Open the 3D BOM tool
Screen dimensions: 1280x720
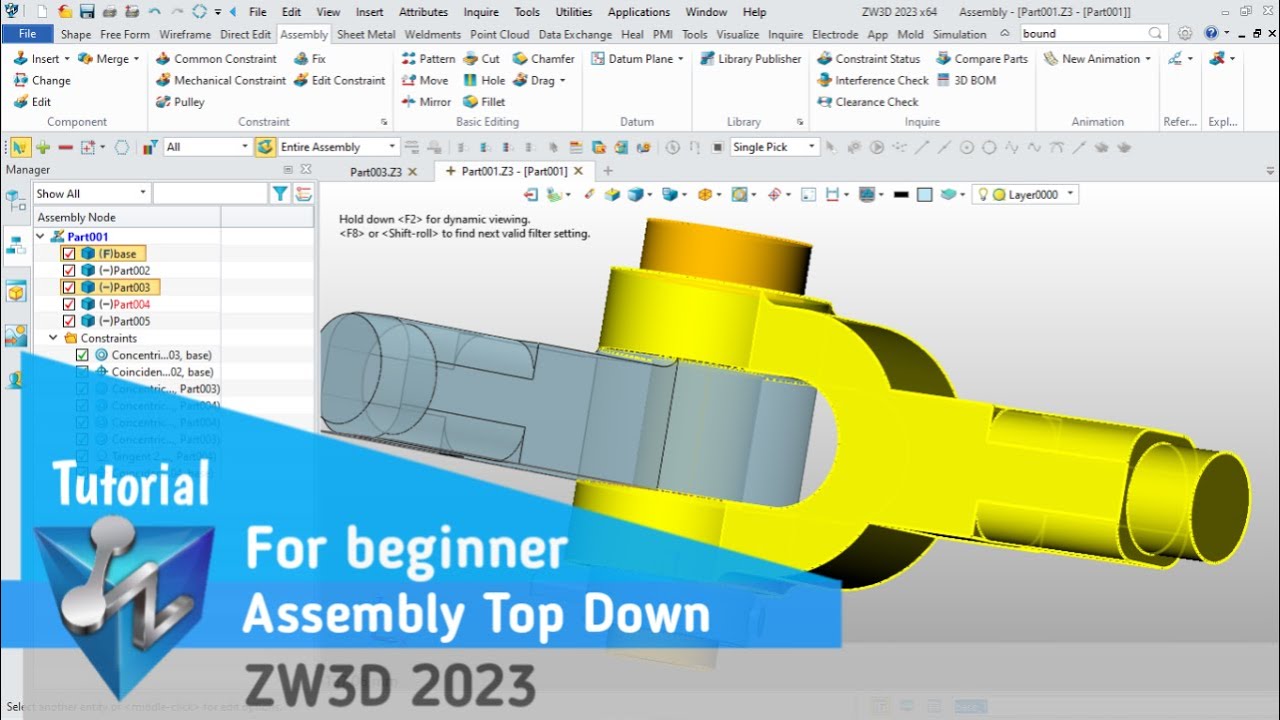[967, 80]
